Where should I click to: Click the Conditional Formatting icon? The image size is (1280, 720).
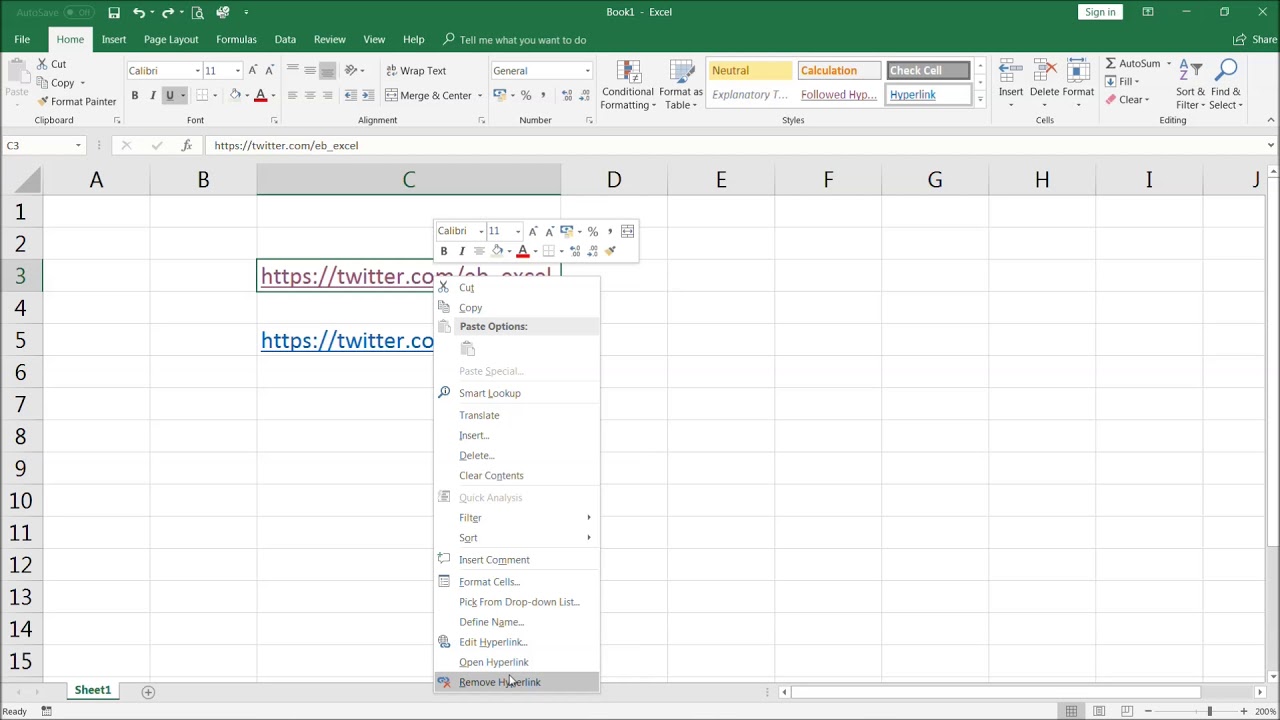coord(629,71)
